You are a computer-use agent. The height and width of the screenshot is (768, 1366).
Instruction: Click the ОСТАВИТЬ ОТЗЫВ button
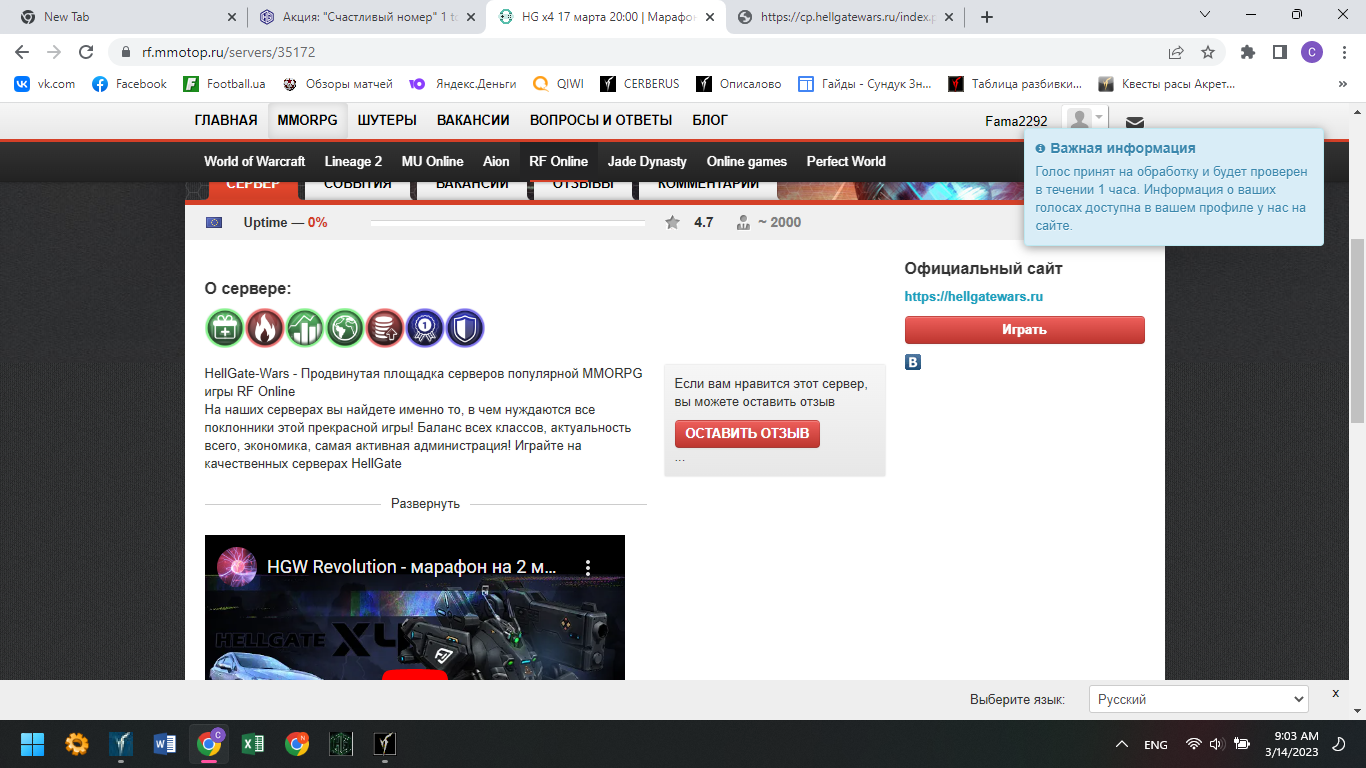tap(747, 433)
